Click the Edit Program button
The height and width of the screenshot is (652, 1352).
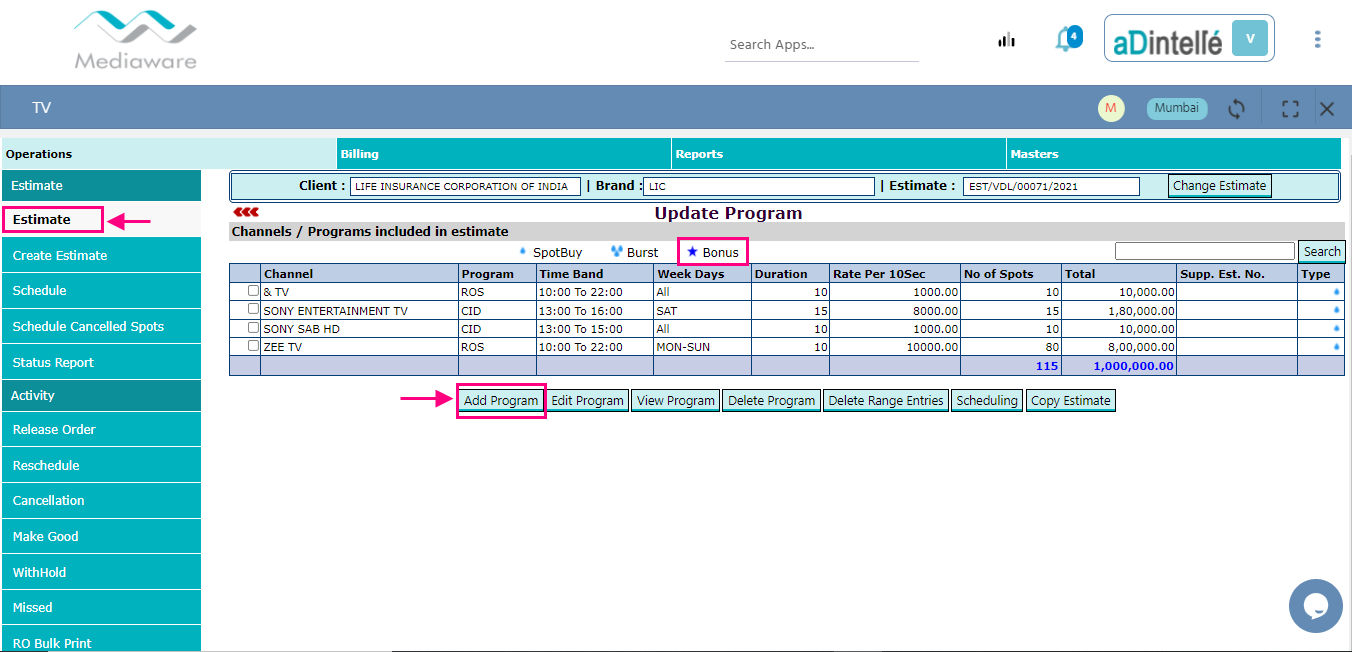(x=587, y=400)
